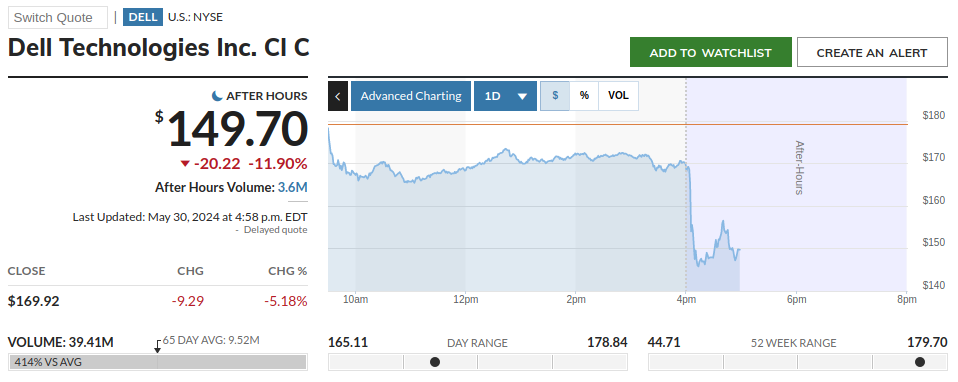Collapse chart using left chevron icon
958x382 pixels.
coord(338,96)
